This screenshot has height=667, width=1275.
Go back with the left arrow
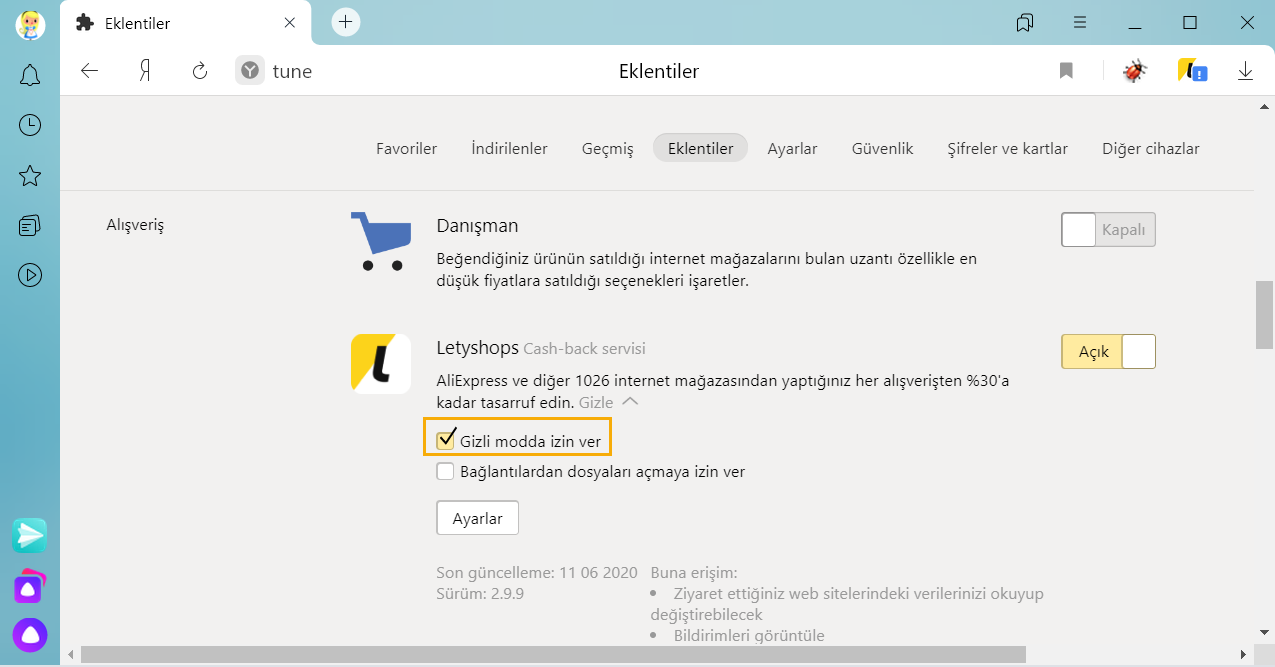(90, 71)
